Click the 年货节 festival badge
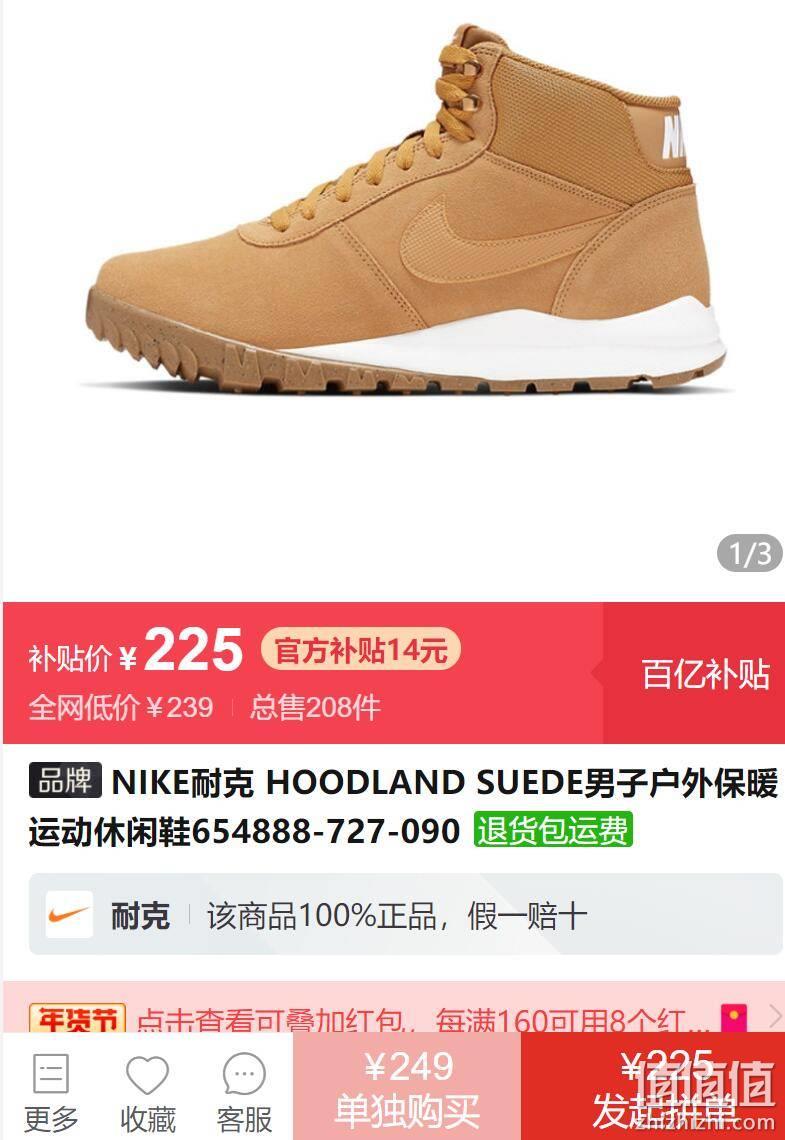This screenshot has height=1140, width=785. [x=77, y=1018]
